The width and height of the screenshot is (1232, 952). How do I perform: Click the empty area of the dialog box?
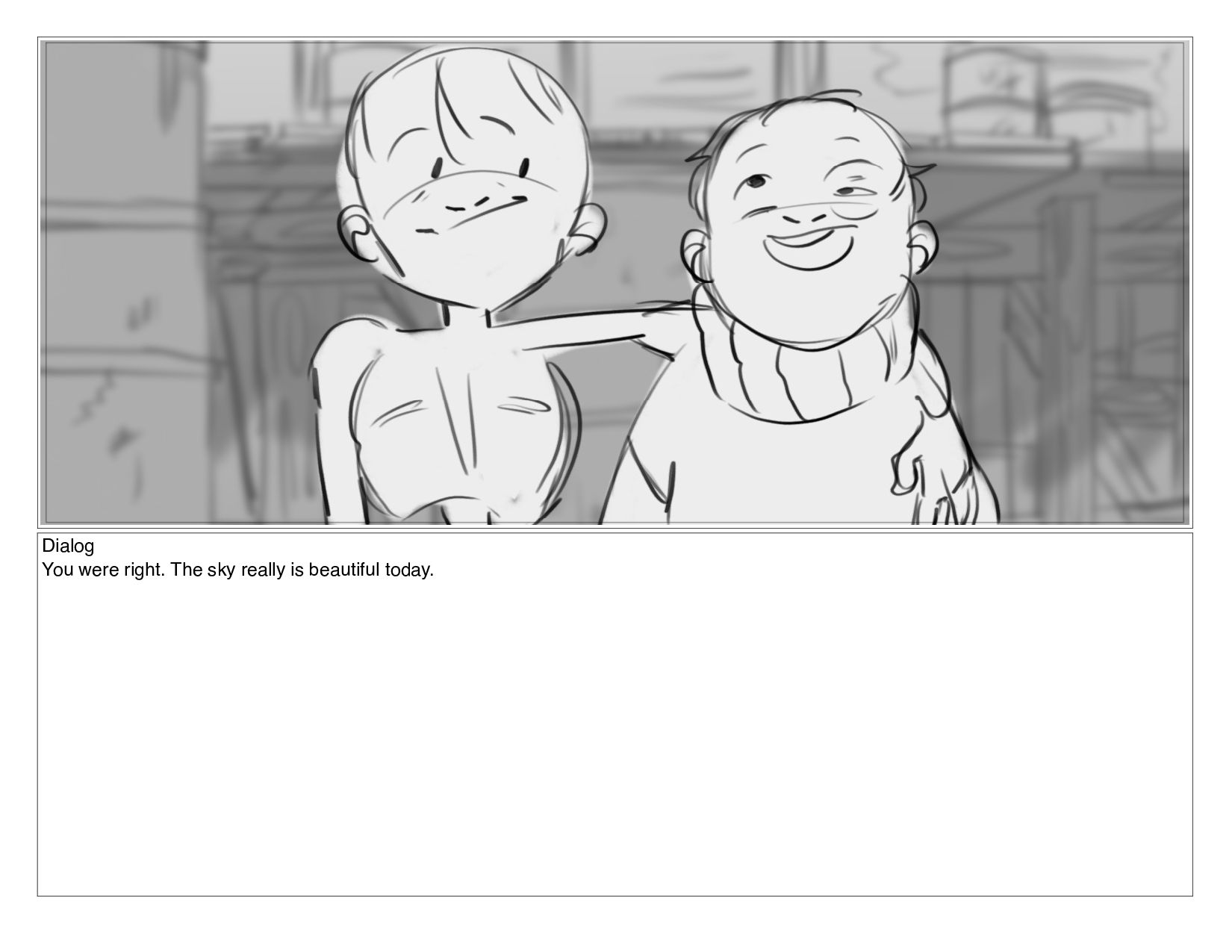click(x=615, y=739)
